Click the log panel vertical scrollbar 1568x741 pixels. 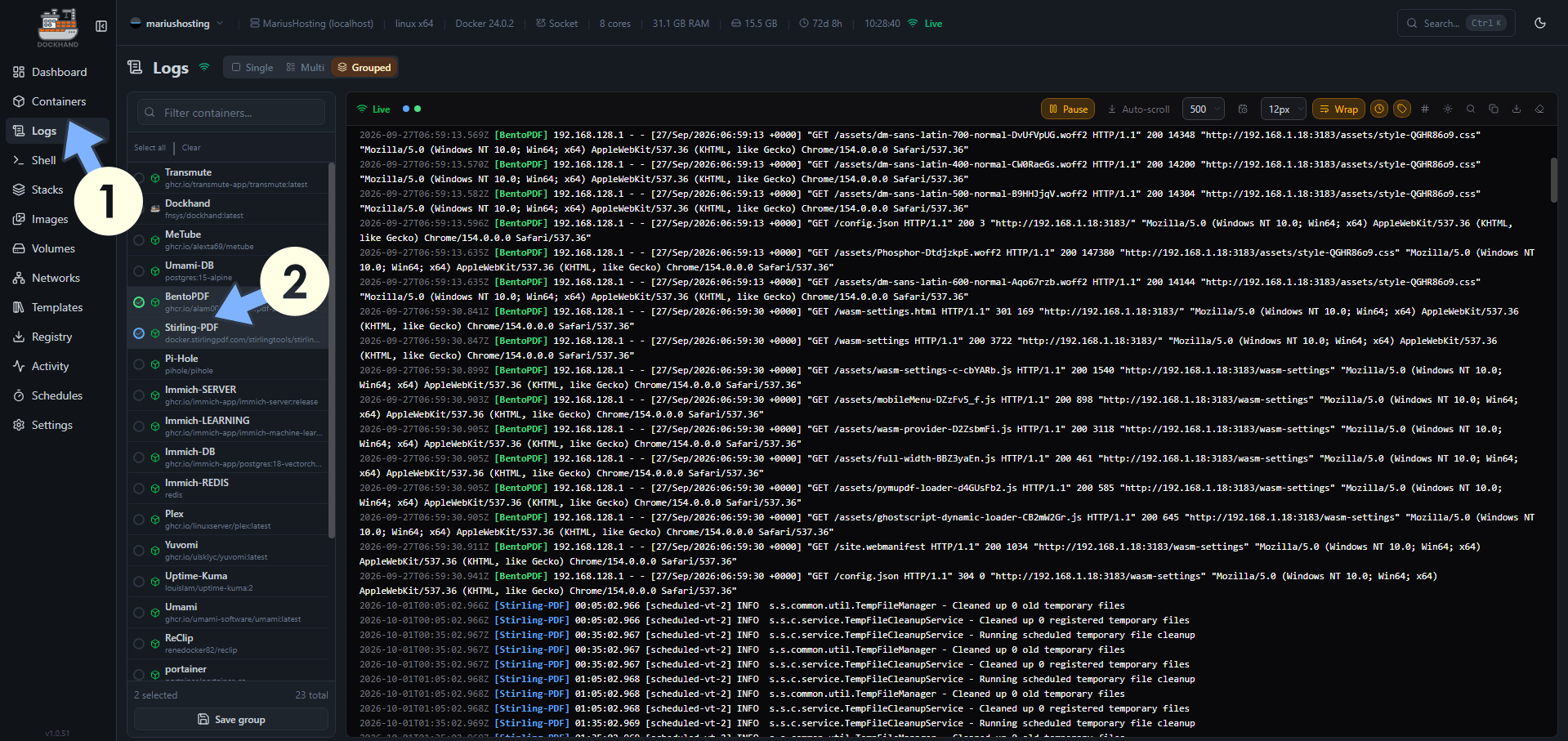(1553, 180)
